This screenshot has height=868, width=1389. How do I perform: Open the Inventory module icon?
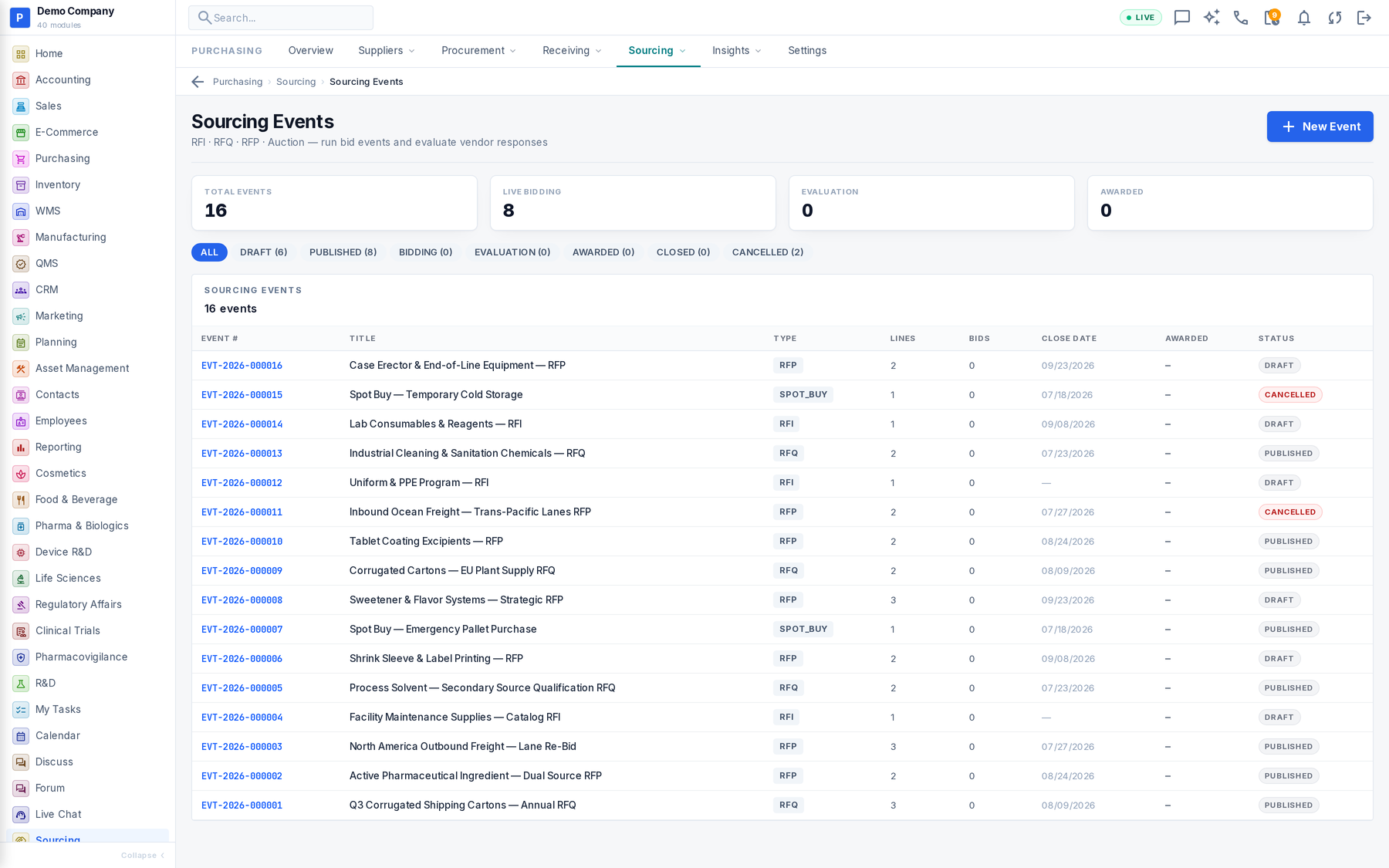coord(21,185)
